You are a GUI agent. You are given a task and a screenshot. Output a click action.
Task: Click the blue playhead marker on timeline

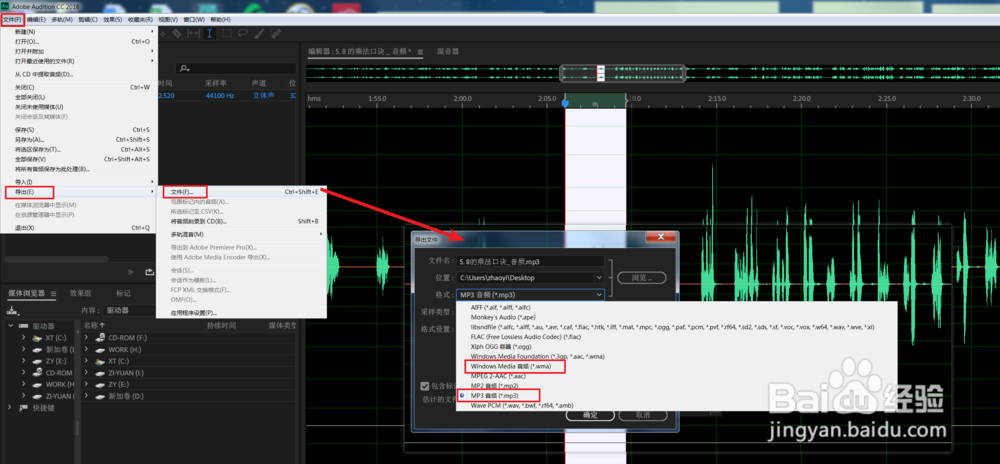click(x=564, y=102)
